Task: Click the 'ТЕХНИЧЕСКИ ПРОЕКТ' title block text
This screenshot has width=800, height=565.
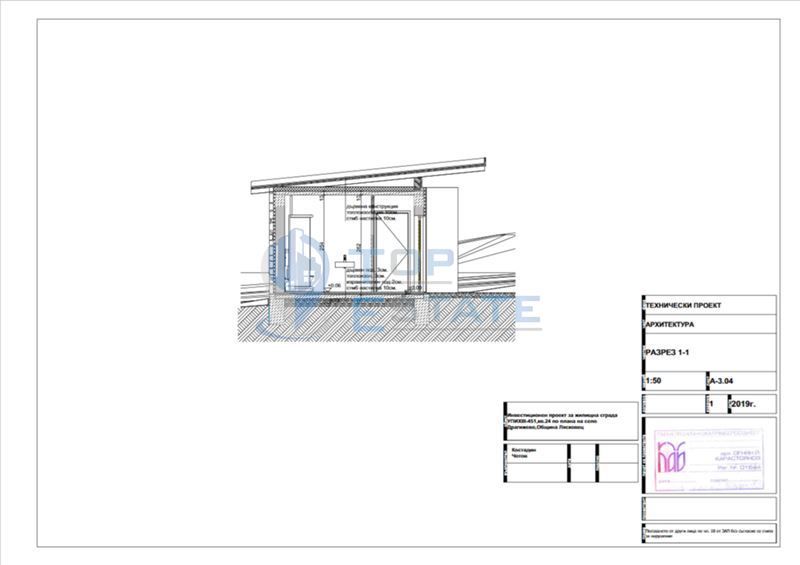Action: point(683,305)
